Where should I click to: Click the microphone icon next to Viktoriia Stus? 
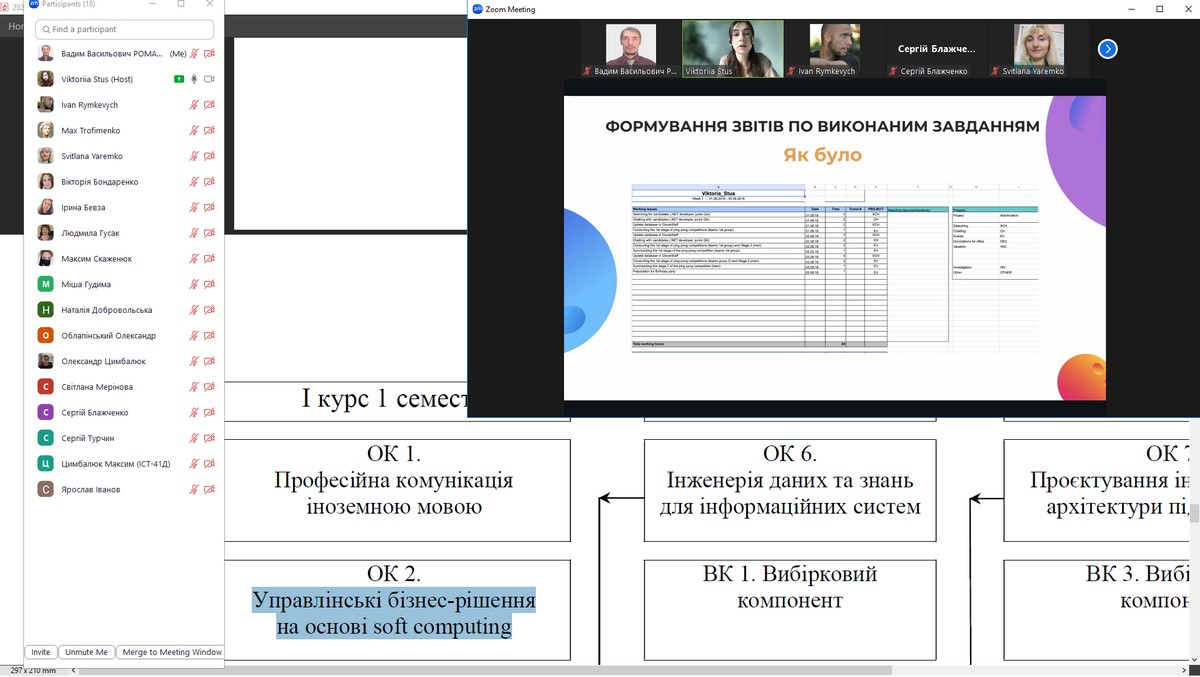coord(194,79)
